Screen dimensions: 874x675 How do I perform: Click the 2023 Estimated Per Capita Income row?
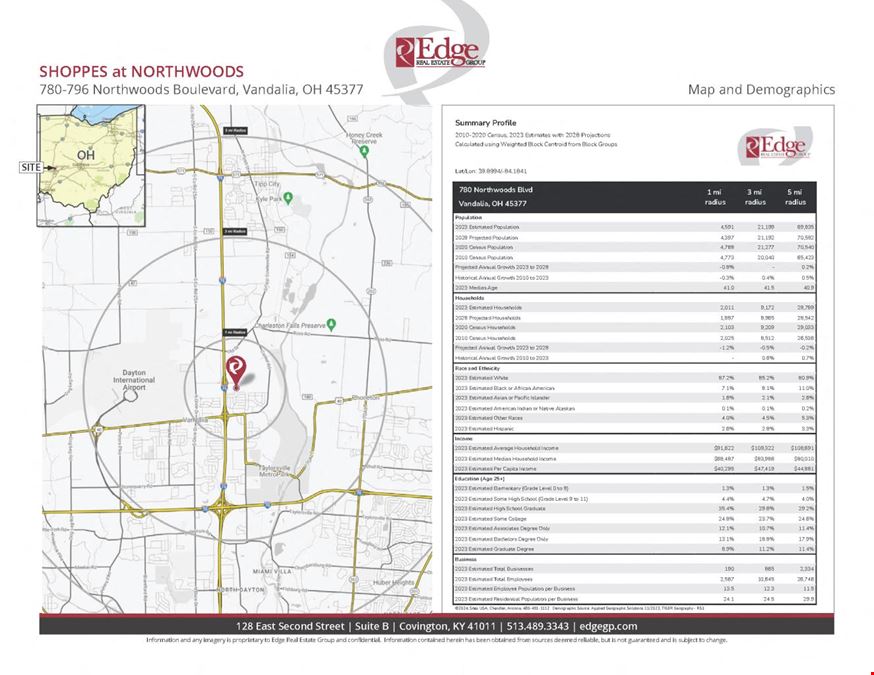click(635, 469)
